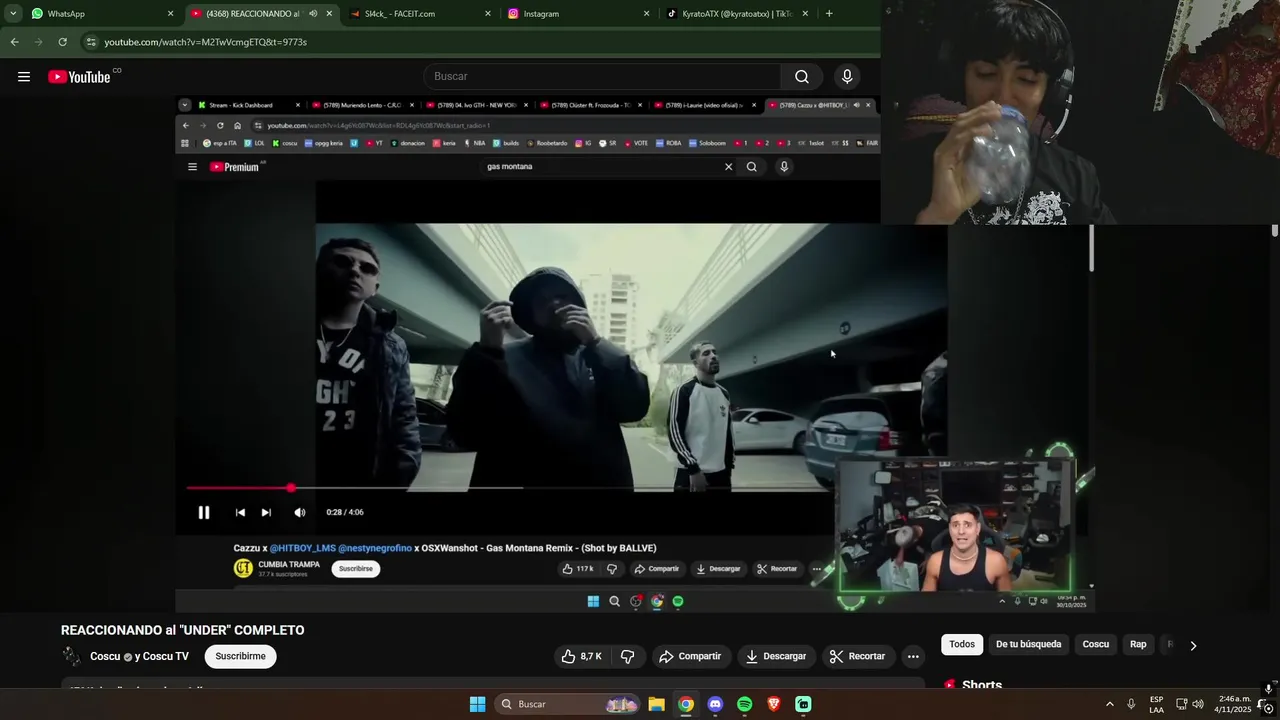The height and width of the screenshot is (720, 1280).
Task: Switch to Chrome in the taskbar
Action: [x=686, y=704]
